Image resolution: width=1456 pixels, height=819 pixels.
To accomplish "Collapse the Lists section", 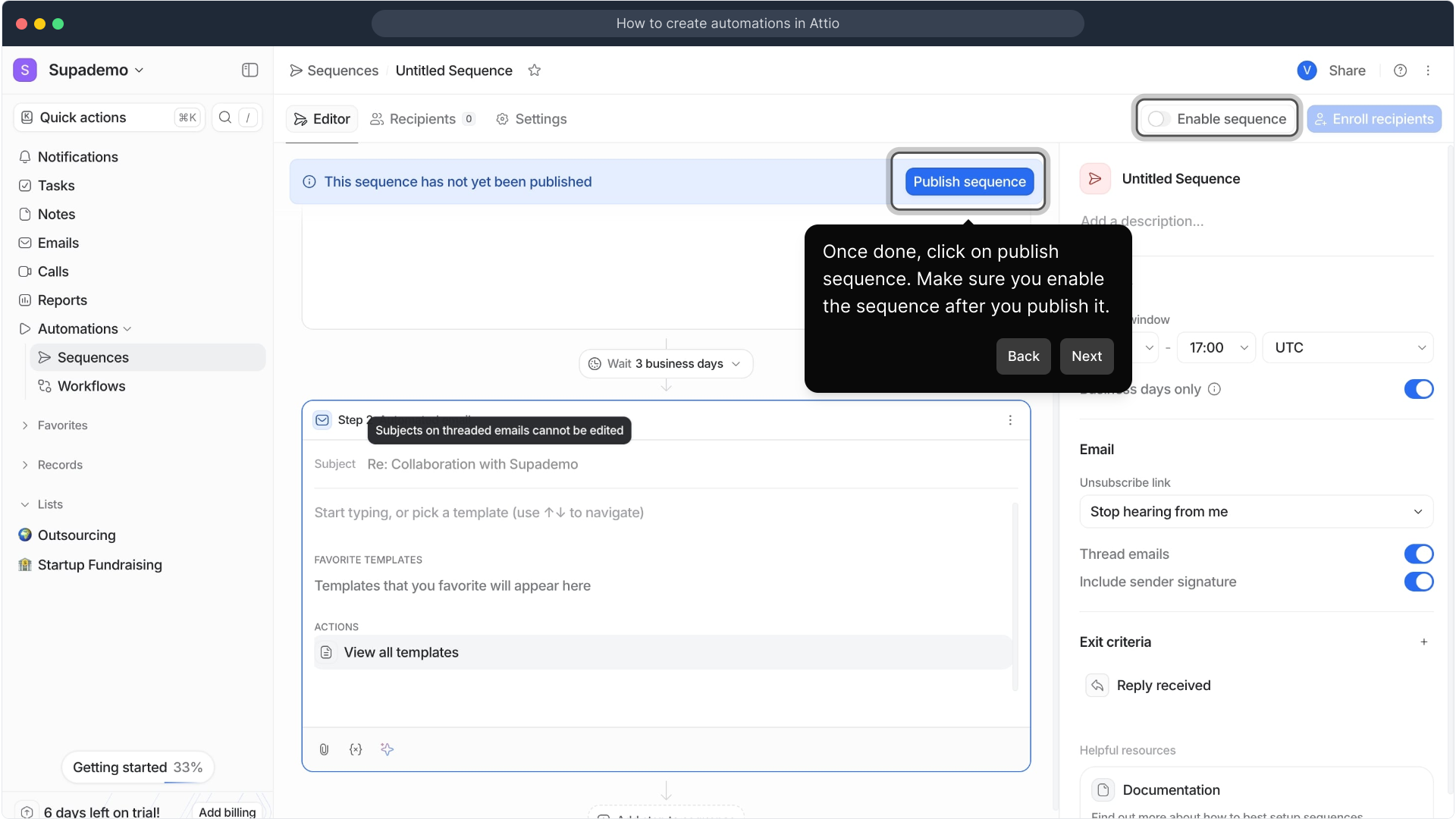I will pyautogui.click(x=25, y=505).
